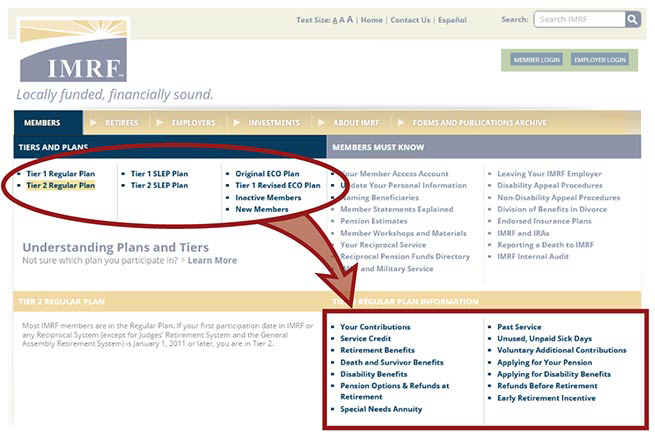The image size is (655, 433).
Task: Open Disability Appeal Procedures link
Action: tap(550, 185)
